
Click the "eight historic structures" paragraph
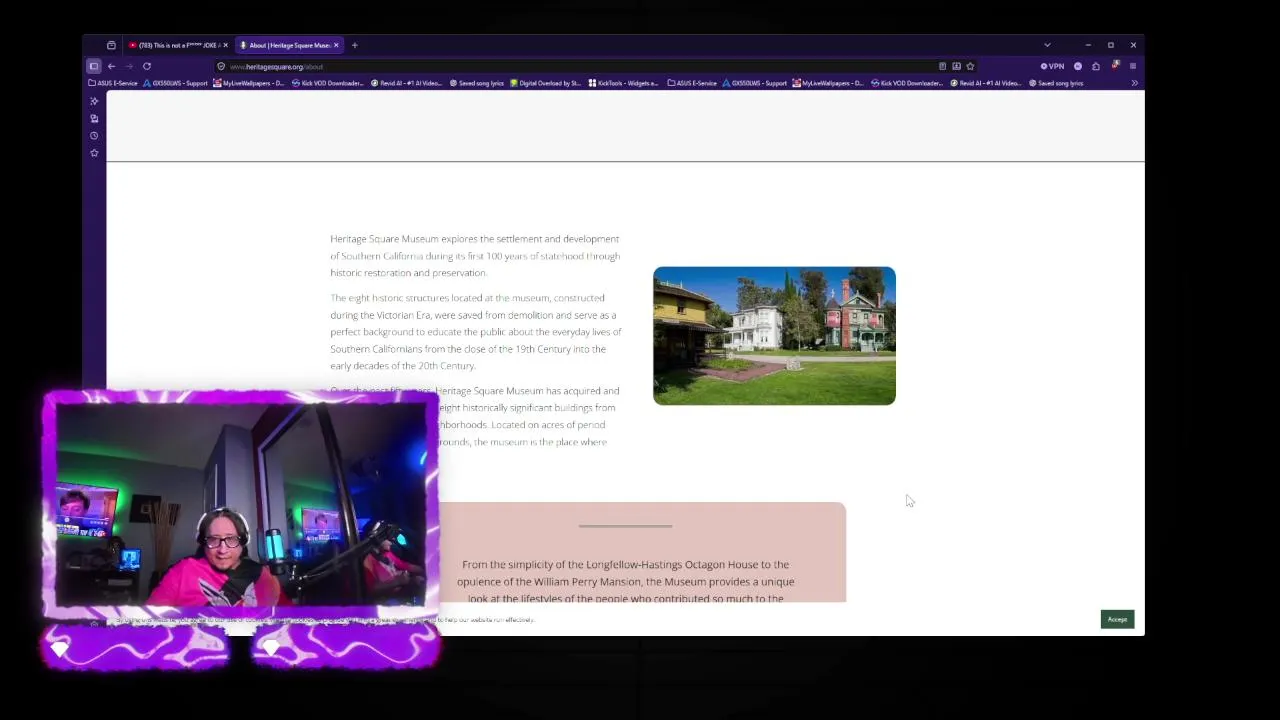coord(476,332)
